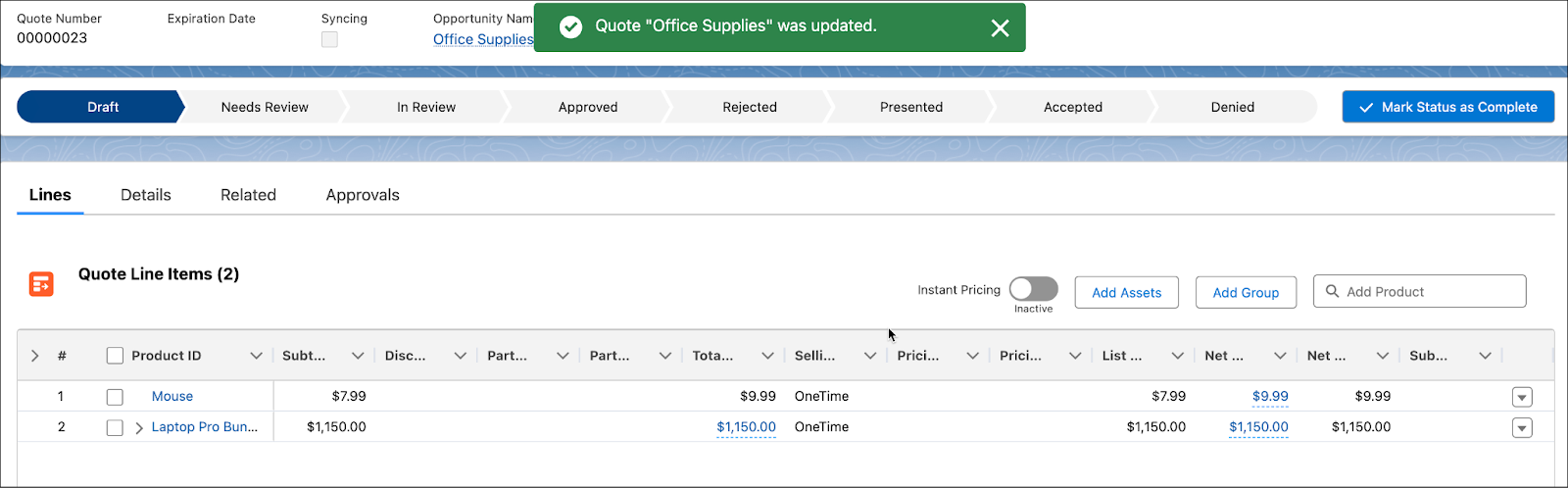Close the quote updated notification
The image size is (1568, 488).
pos(1000,28)
